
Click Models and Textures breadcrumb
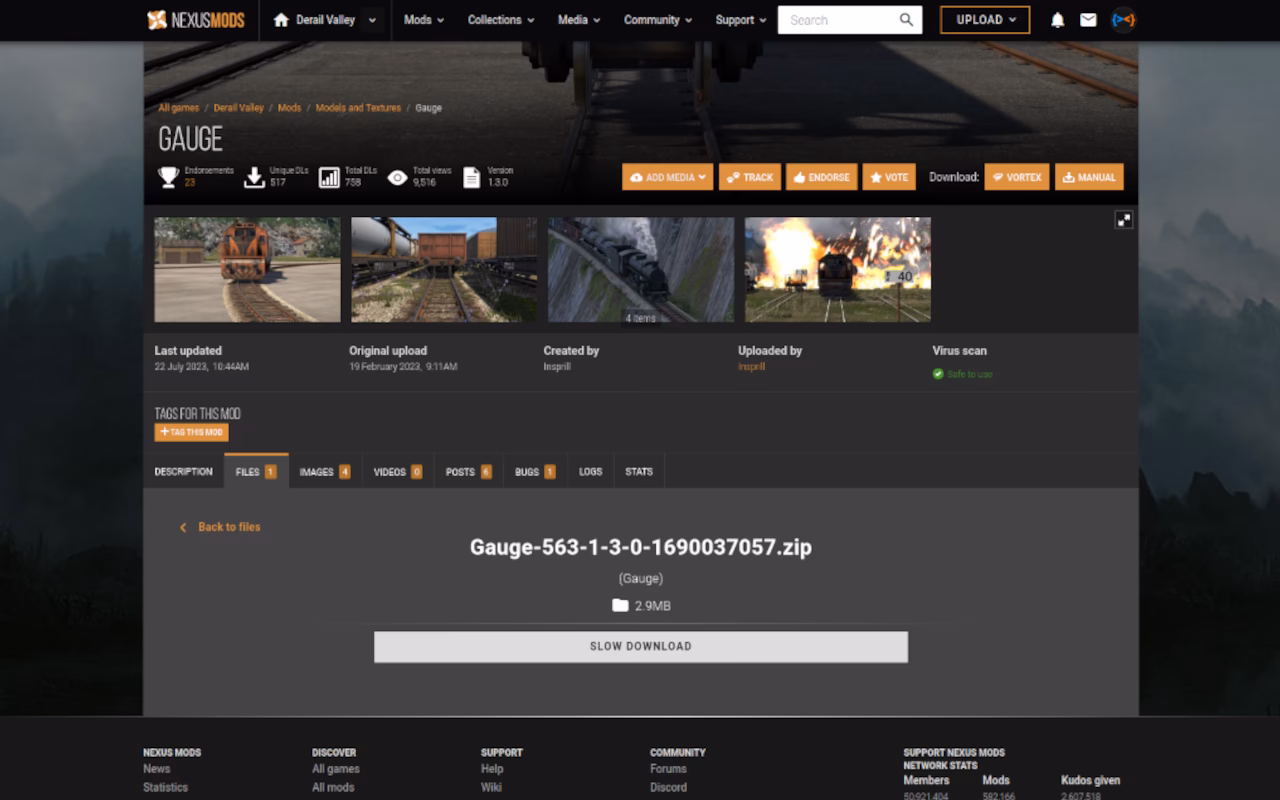pyautogui.click(x=358, y=108)
